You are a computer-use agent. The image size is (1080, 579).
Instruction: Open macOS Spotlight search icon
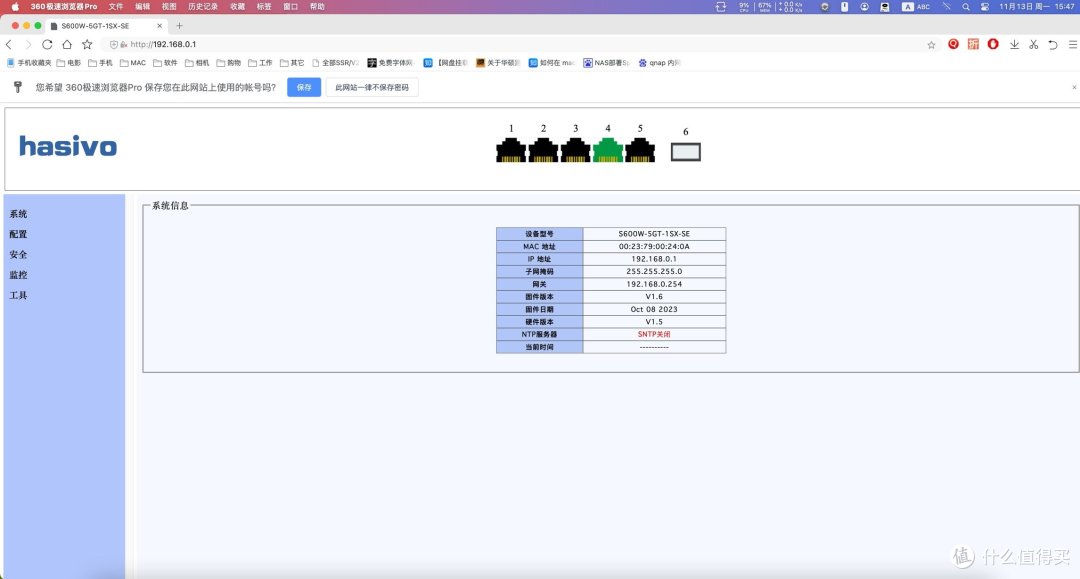point(966,7)
